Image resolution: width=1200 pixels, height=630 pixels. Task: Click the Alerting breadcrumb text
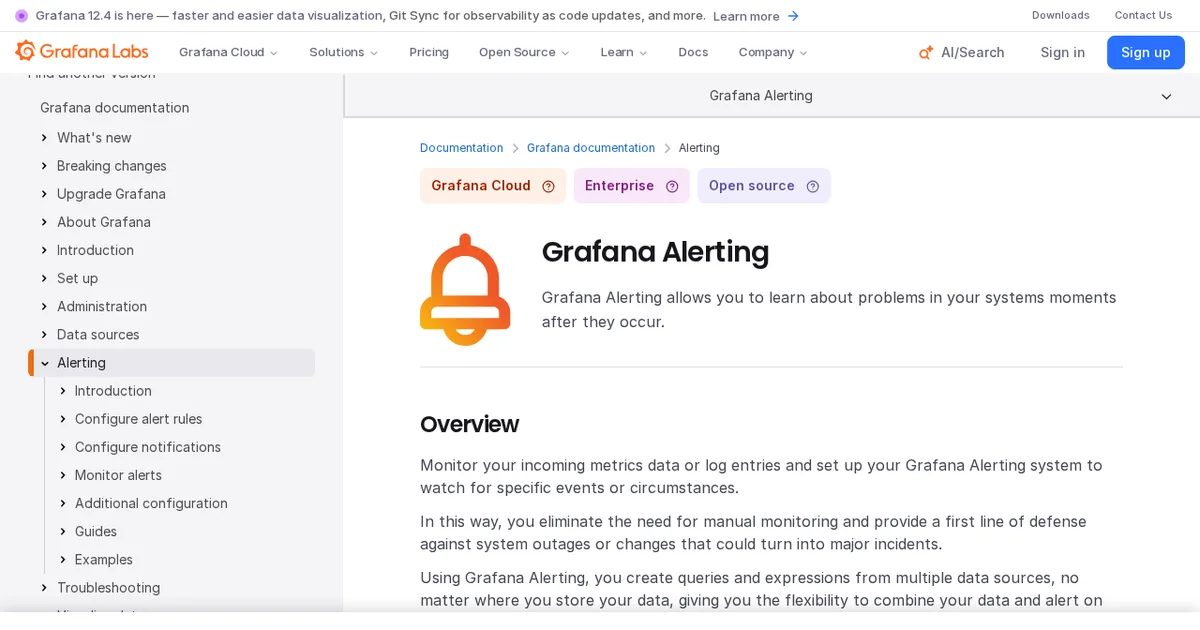[x=699, y=148]
